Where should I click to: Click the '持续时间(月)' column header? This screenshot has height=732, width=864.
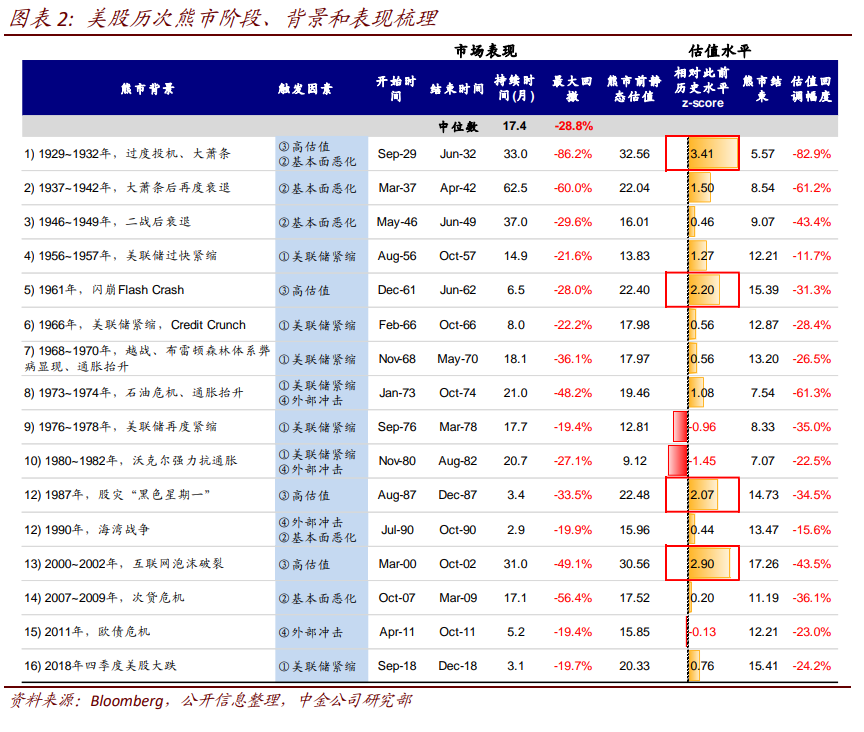[515, 88]
